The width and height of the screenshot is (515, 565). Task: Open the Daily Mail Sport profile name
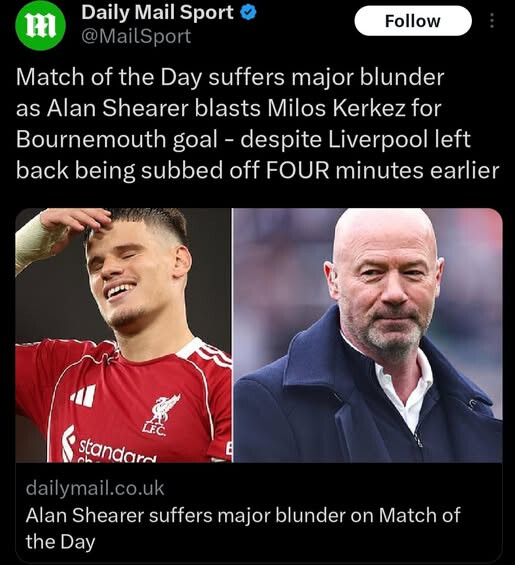coord(157,13)
